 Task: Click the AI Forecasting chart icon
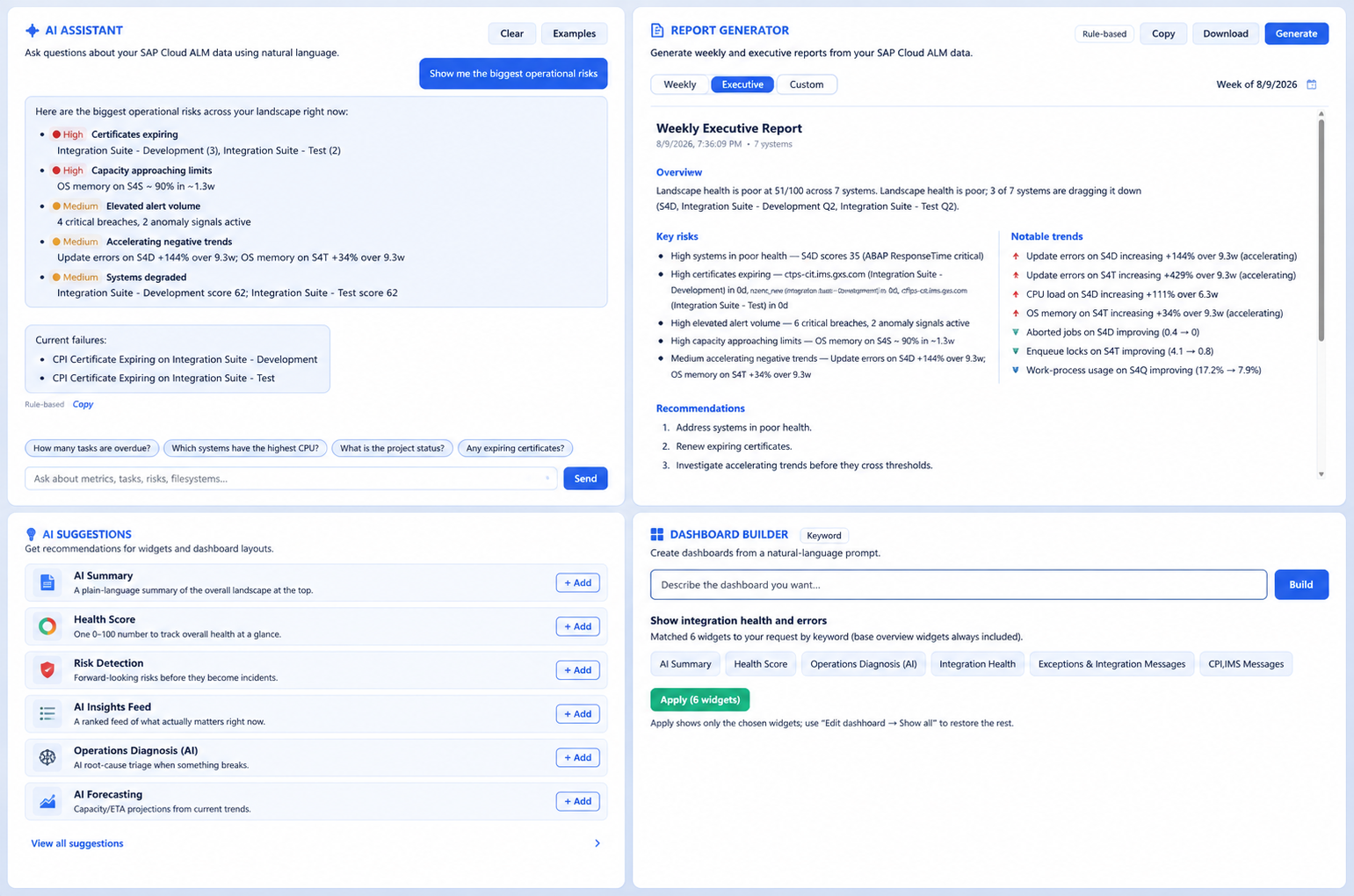(47, 801)
